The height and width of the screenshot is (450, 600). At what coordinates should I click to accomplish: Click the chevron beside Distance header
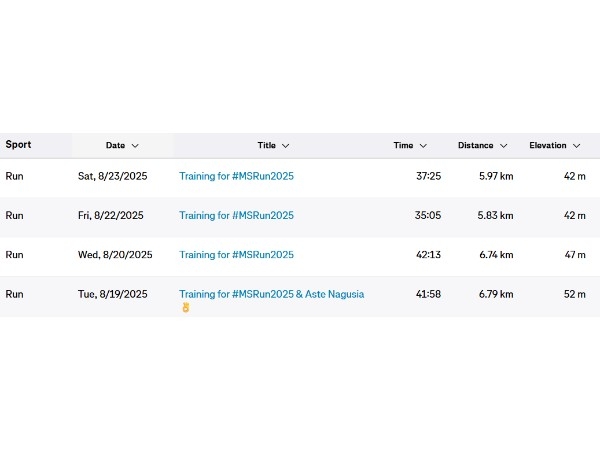[x=504, y=146]
